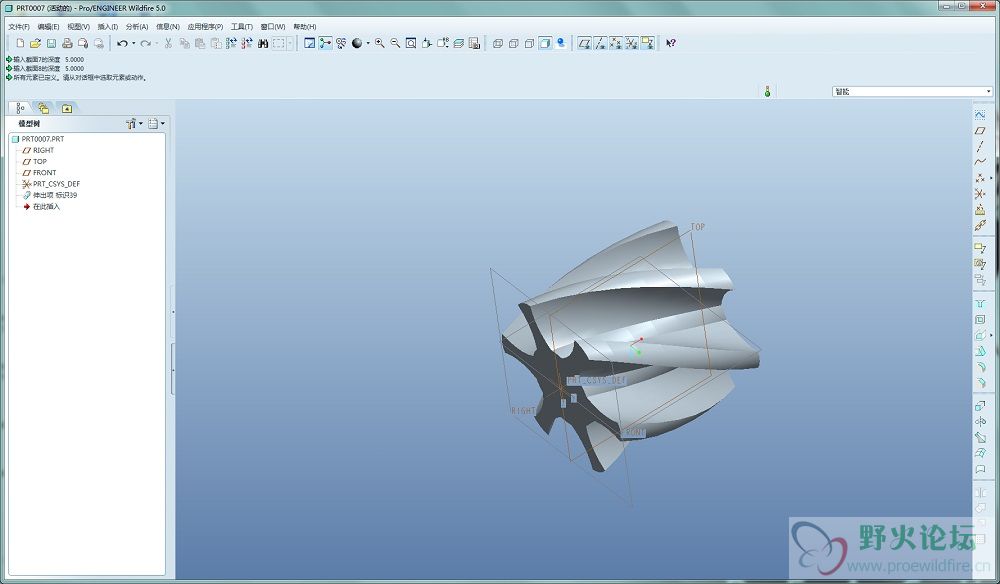Open the selection filter dropdown 智能
Viewport: 1000px width, 584px height.
[913, 92]
